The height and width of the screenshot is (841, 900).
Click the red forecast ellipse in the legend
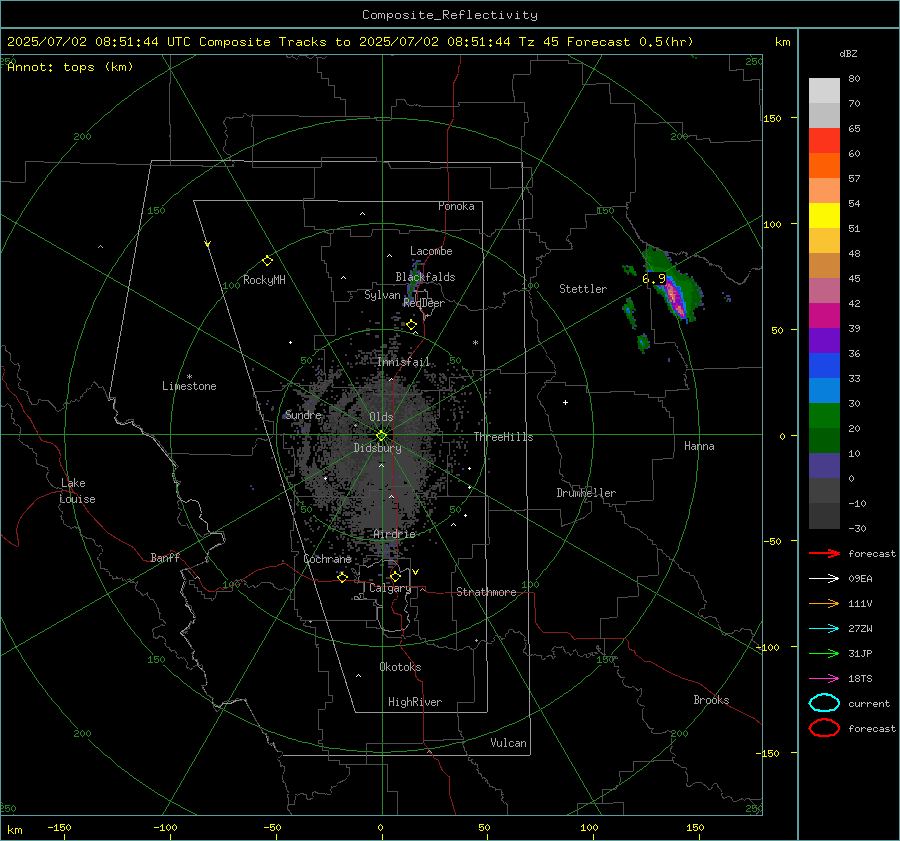click(824, 728)
